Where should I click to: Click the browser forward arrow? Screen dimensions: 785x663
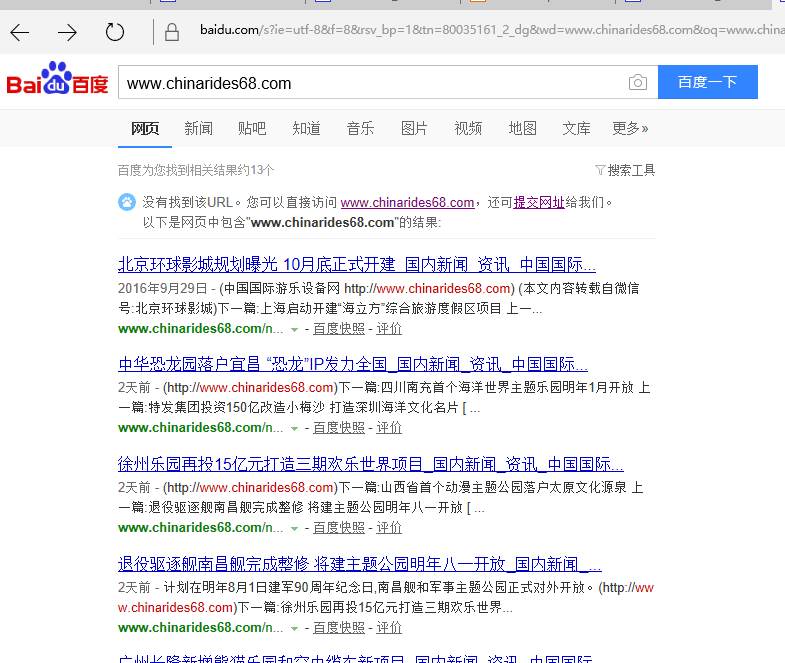tap(67, 33)
